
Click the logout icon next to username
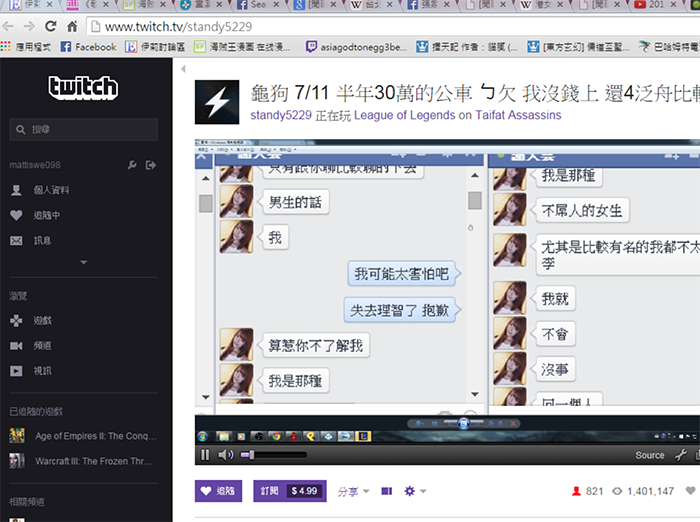151,164
